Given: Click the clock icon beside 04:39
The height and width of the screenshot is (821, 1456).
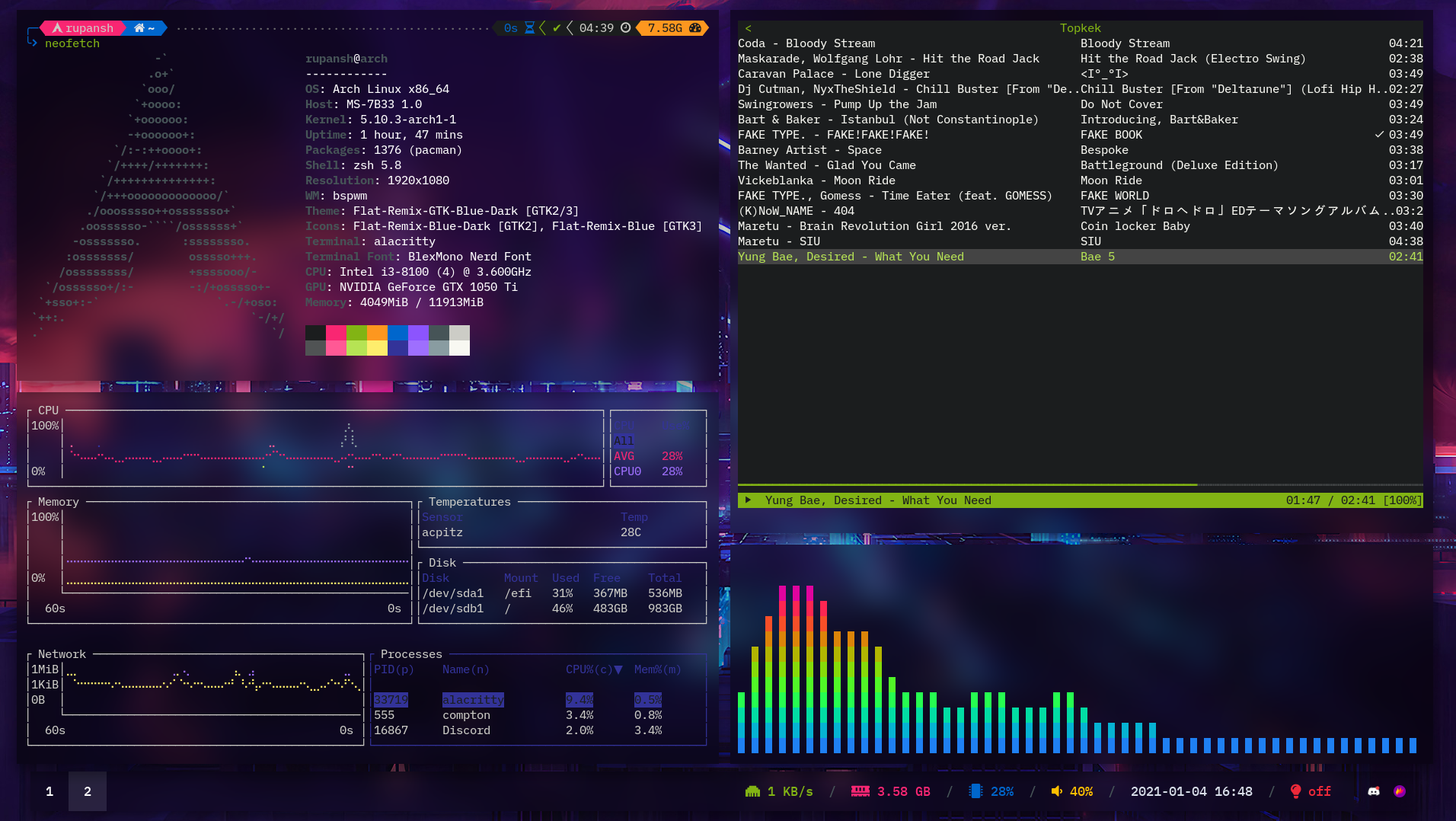Looking at the screenshot, I should [x=626, y=28].
